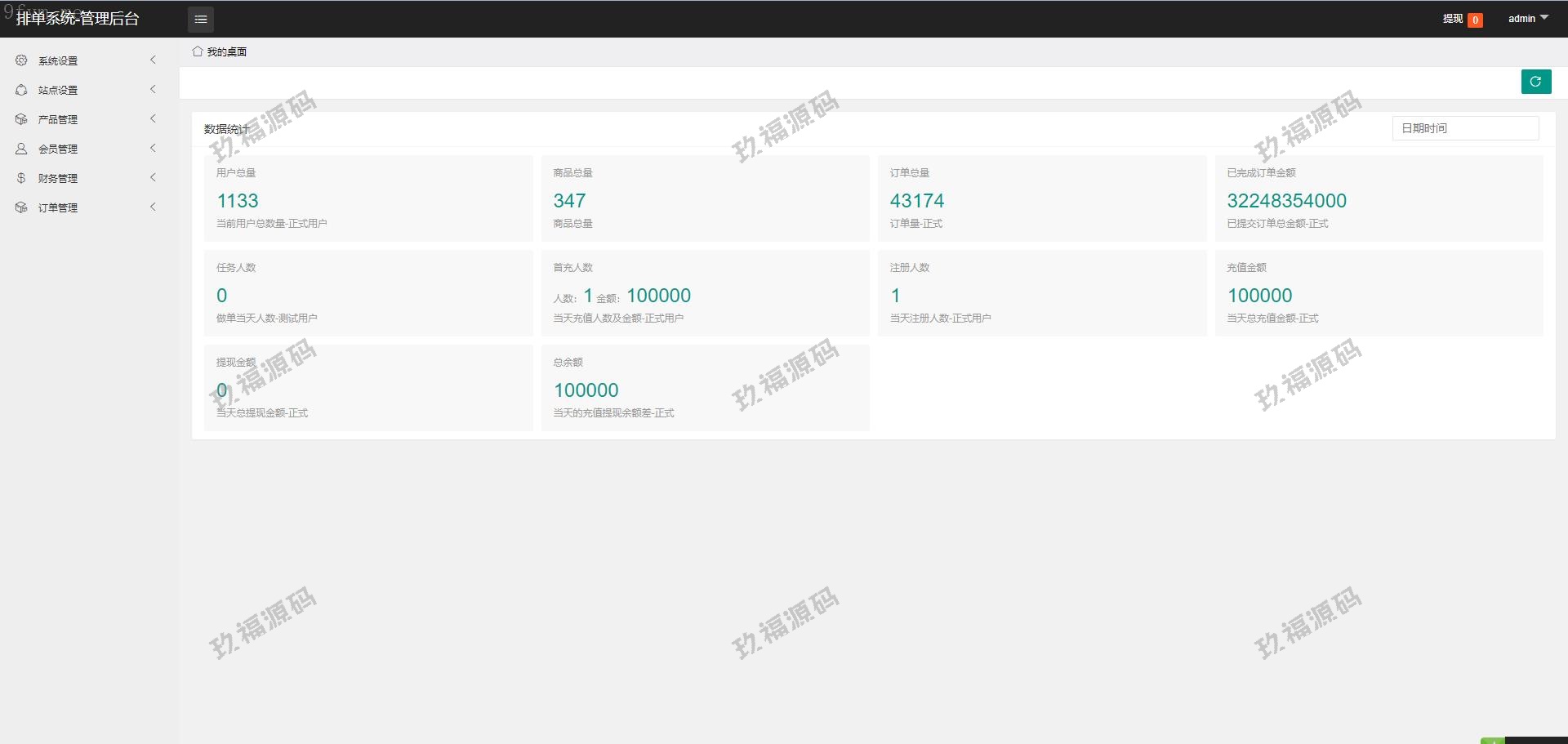
Task: Click the green refresh icon button
Action: tap(1535, 82)
